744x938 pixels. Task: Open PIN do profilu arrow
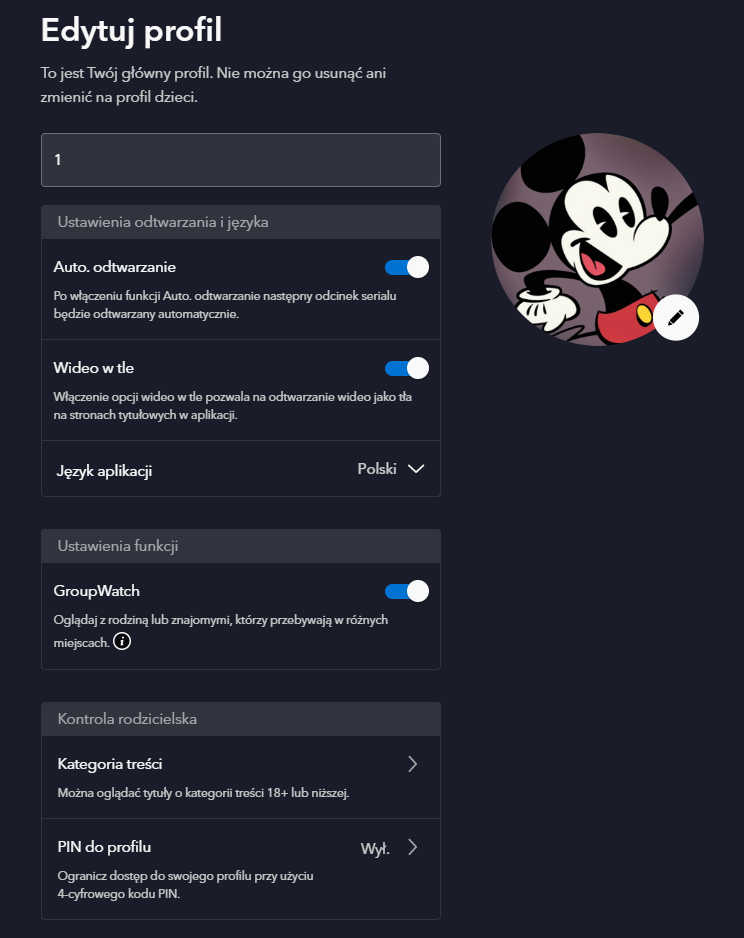(x=413, y=847)
